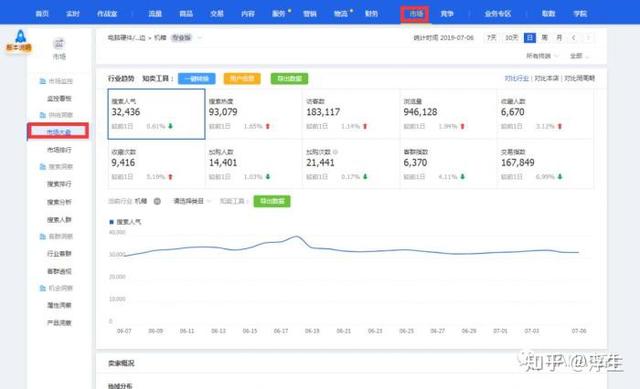Open 搜索分析 in the left sidebar

tap(59, 202)
